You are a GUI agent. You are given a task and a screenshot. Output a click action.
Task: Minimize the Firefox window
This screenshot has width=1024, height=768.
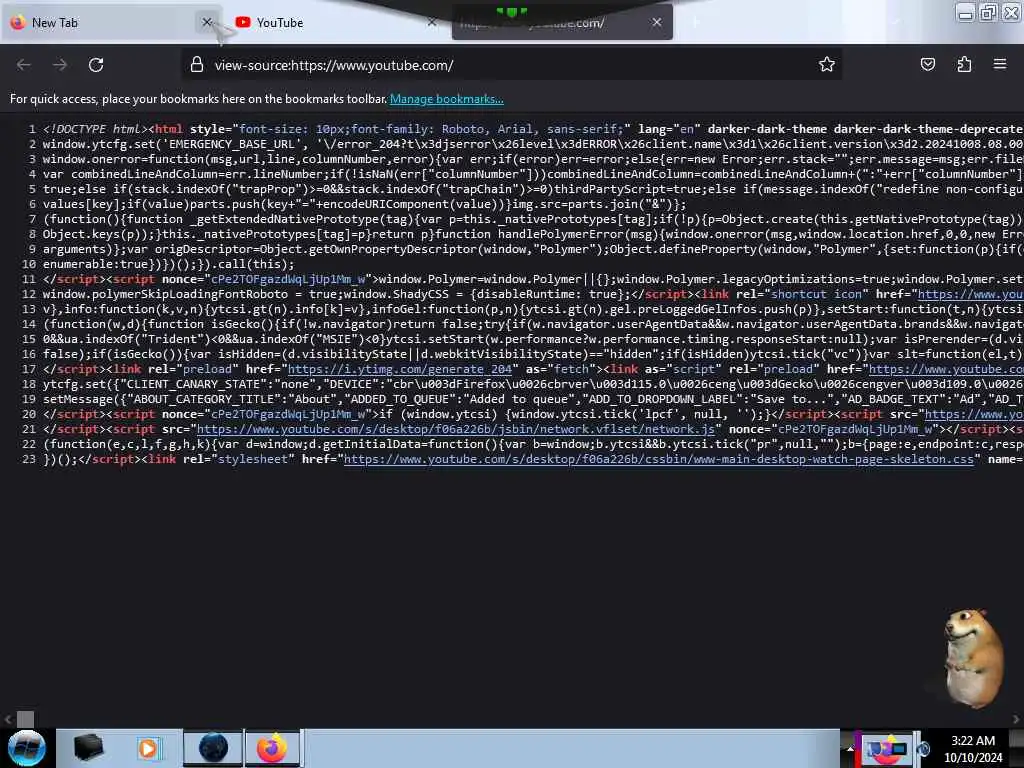click(x=965, y=12)
